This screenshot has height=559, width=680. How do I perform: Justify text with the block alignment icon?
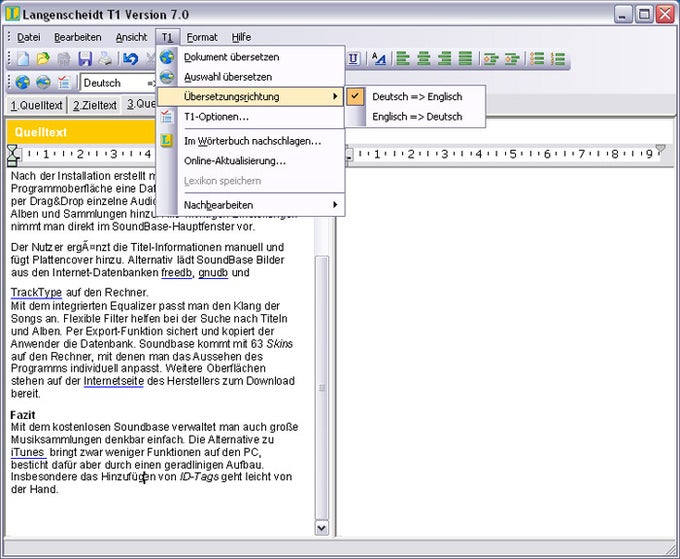(x=465, y=59)
